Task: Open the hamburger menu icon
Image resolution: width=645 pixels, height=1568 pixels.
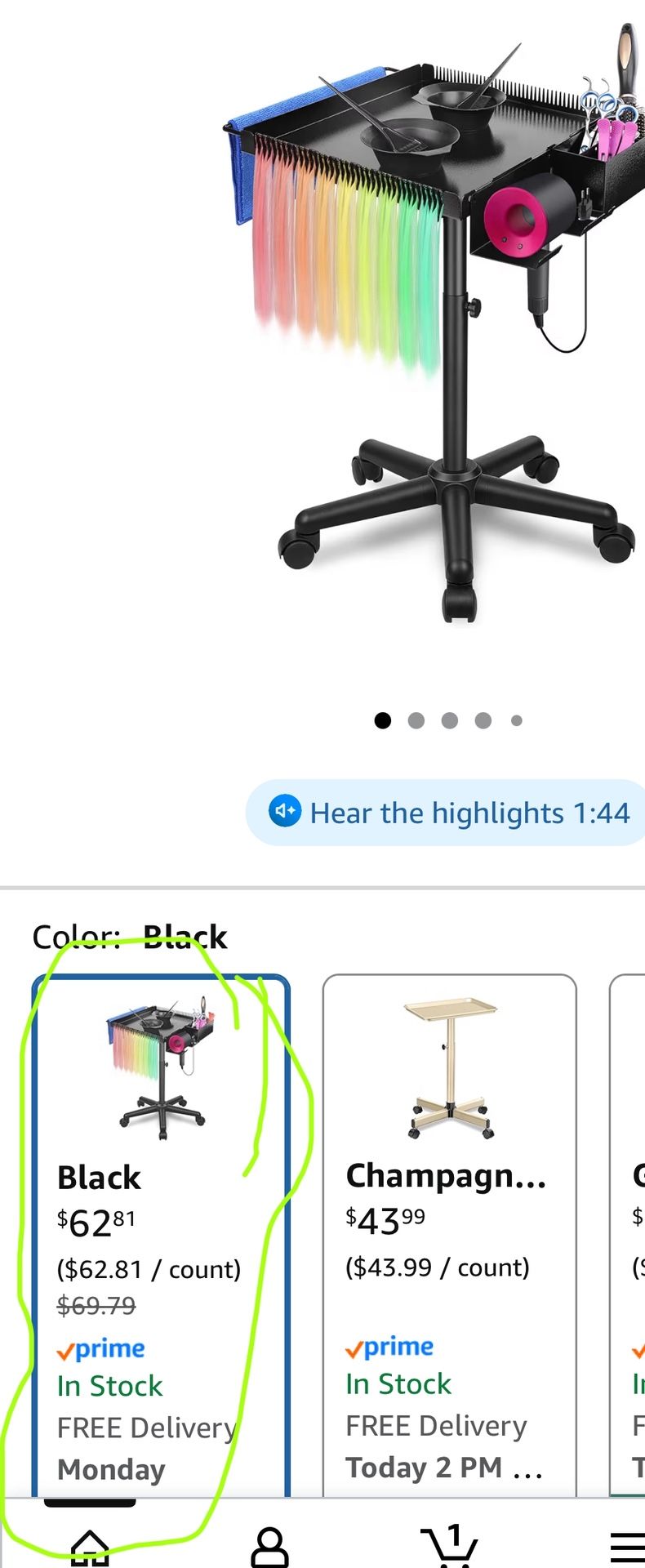Action: click(627, 1548)
